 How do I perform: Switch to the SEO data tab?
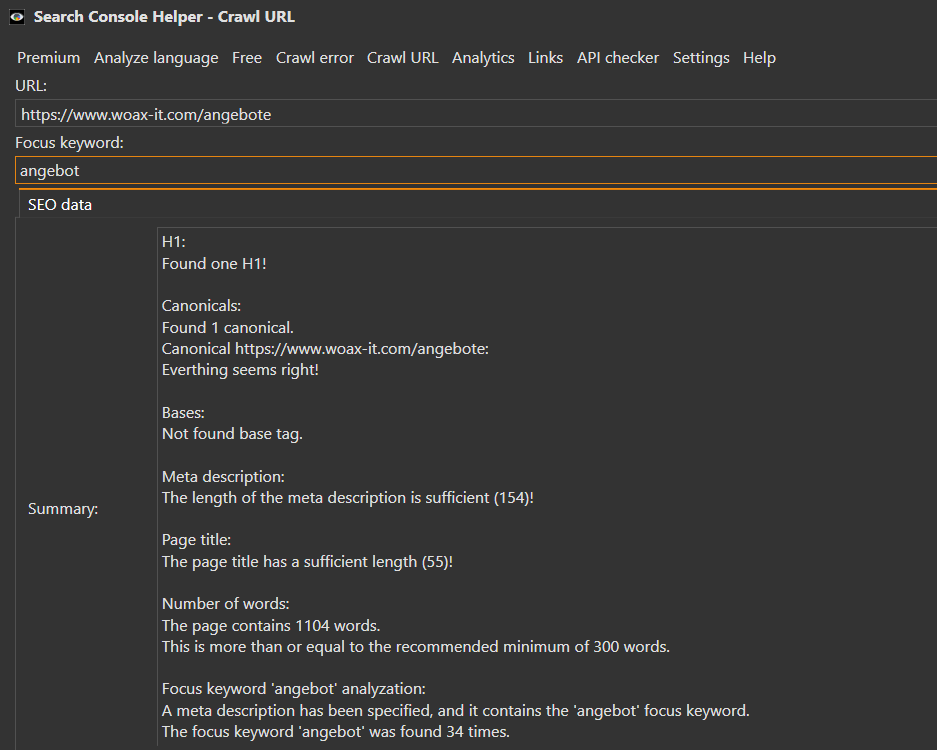pyautogui.click(x=60, y=204)
